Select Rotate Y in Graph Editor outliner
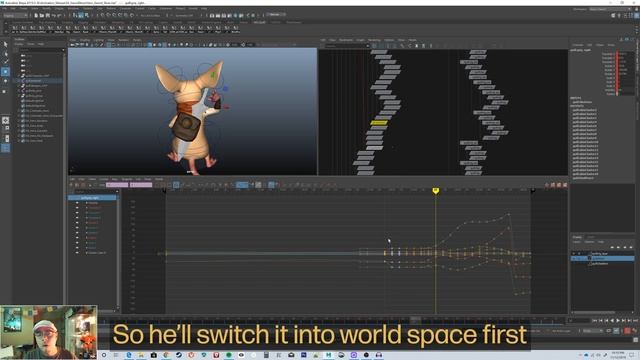640x360 pixels. 93,228
